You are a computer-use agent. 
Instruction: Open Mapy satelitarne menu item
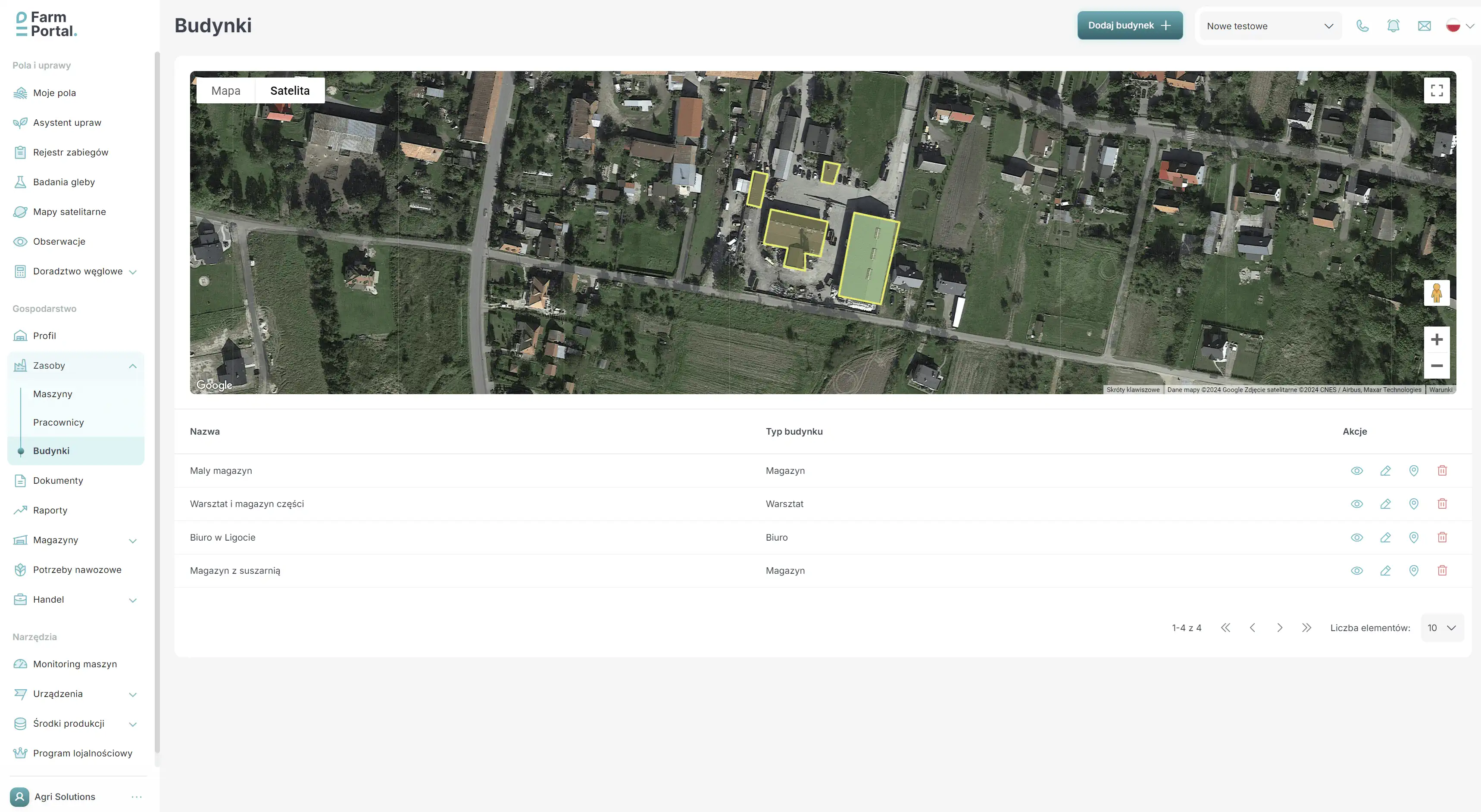coord(76,212)
